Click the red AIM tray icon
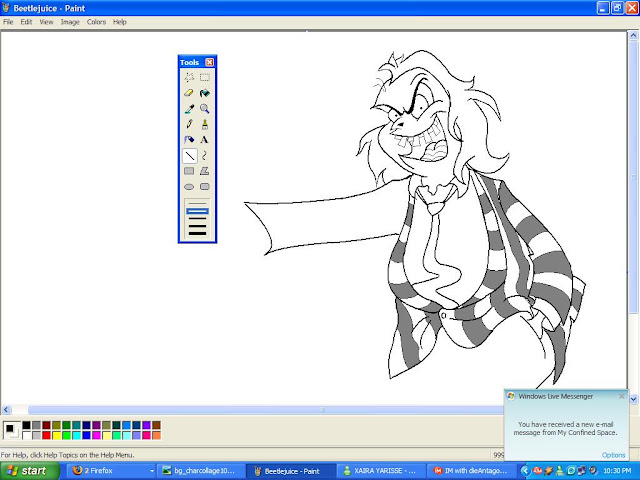Viewport: 640px width, 480px height. point(537,471)
